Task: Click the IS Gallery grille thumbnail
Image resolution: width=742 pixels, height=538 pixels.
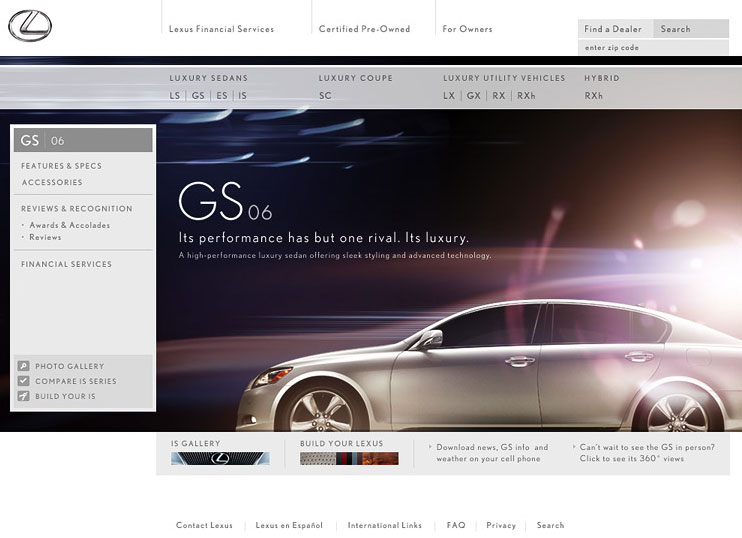Action: [x=220, y=458]
